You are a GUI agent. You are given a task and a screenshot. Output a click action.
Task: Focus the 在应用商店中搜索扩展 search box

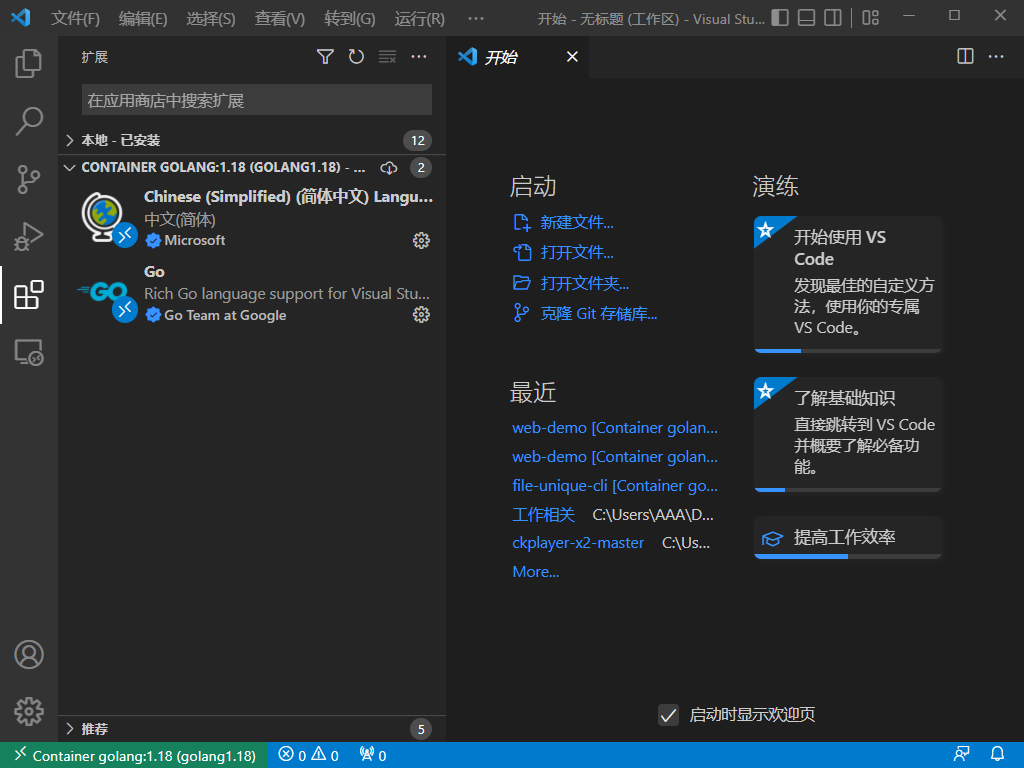coord(257,100)
